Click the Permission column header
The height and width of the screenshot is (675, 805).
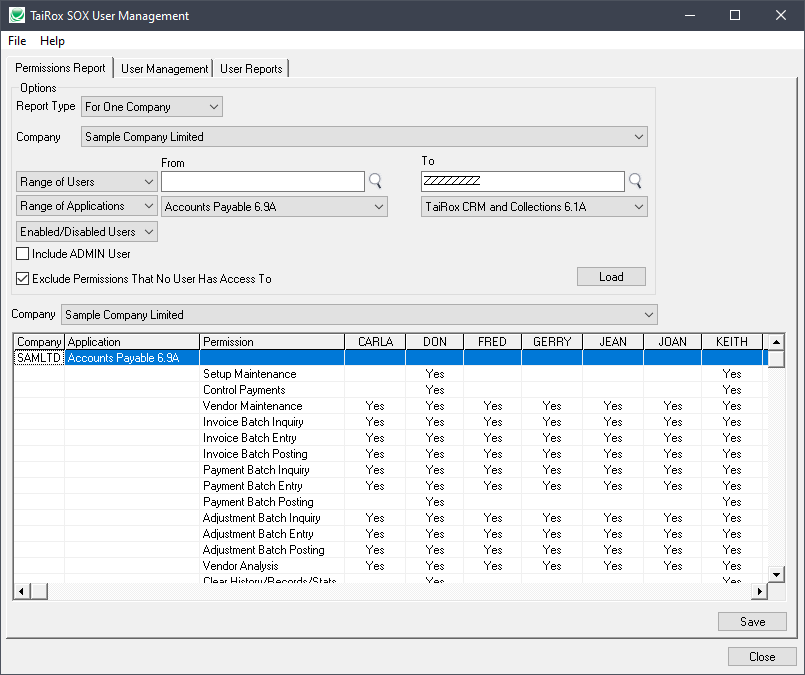tap(272, 342)
